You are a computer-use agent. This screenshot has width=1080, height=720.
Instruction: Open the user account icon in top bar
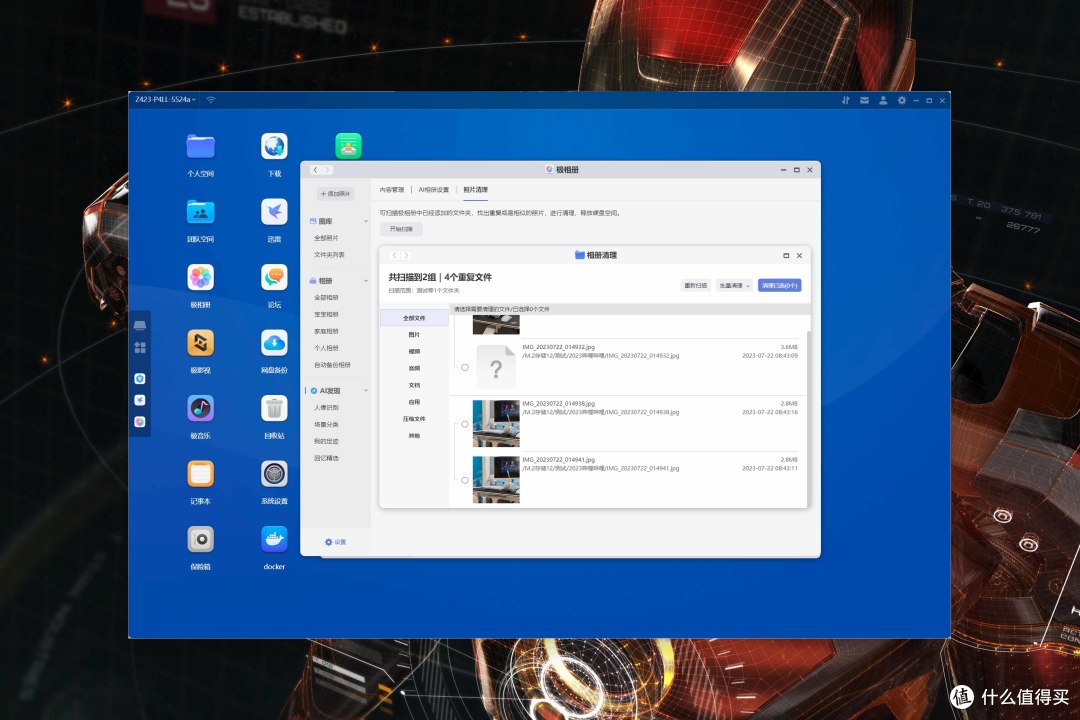[x=883, y=101]
